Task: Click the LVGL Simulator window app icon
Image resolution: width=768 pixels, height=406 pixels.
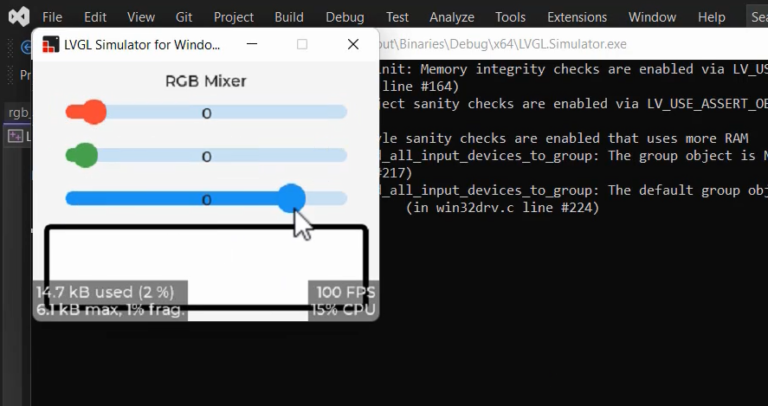Action: (x=51, y=45)
